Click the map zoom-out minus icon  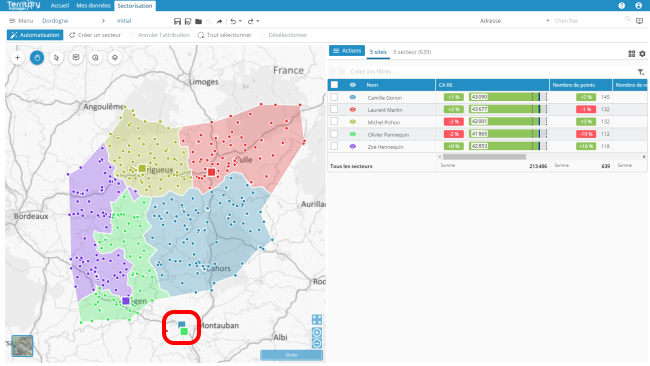[317, 343]
